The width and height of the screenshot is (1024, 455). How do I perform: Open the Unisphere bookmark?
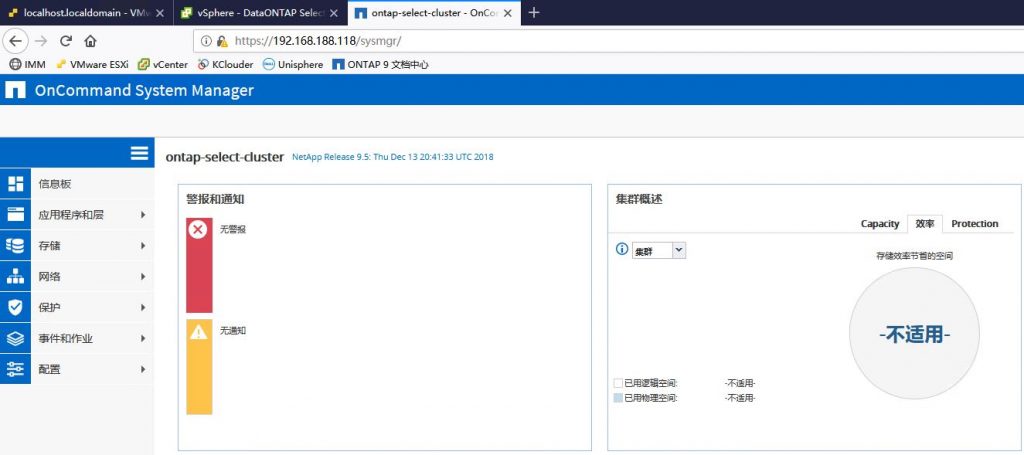tap(293, 65)
